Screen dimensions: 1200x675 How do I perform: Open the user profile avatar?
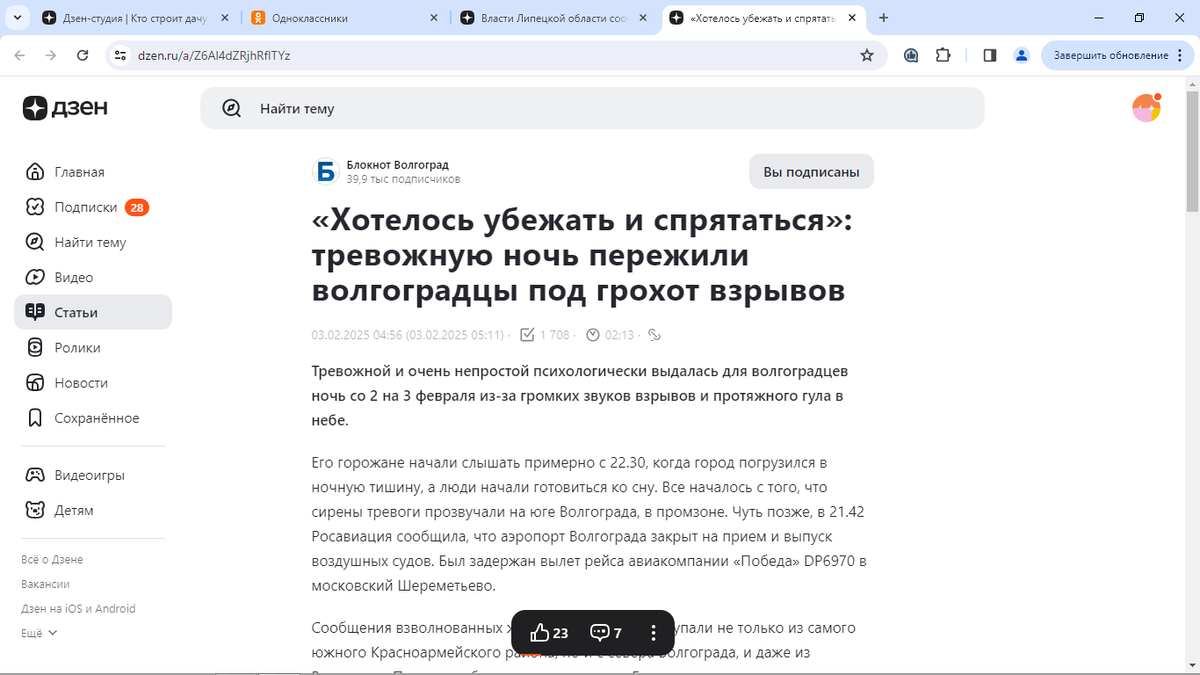pos(1146,108)
